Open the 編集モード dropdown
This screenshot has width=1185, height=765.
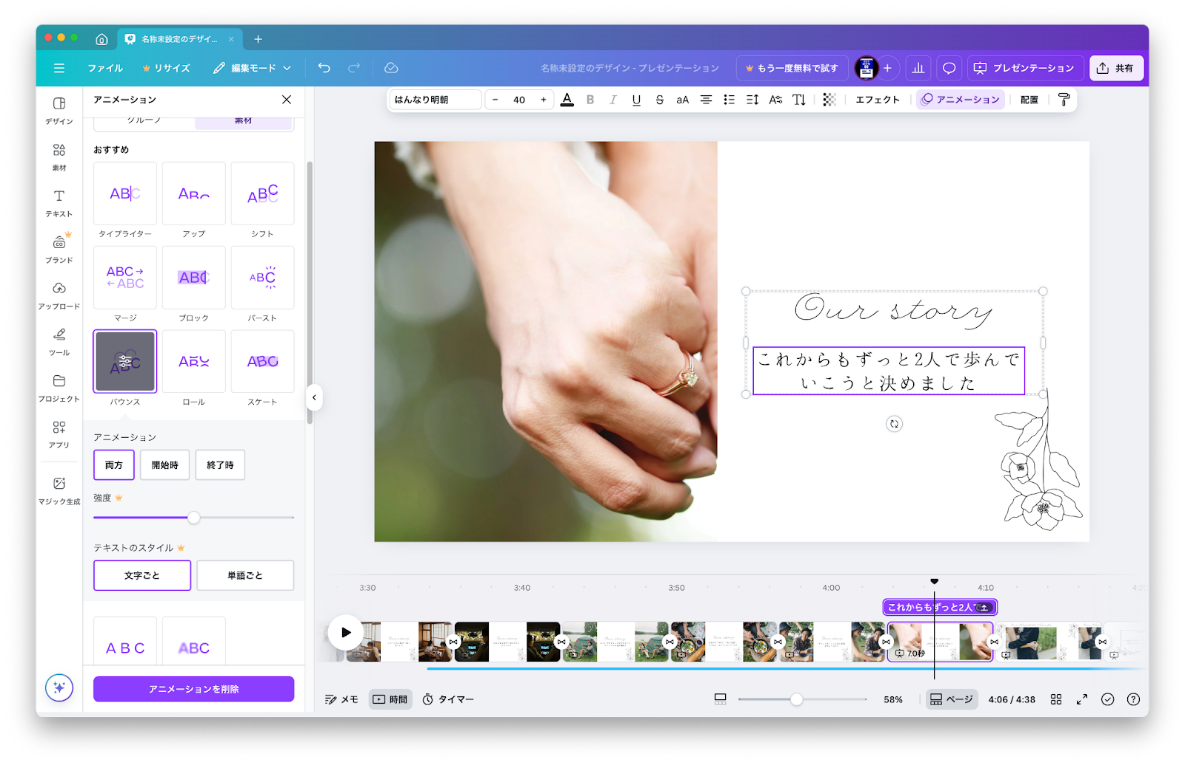(x=252, y=68)
